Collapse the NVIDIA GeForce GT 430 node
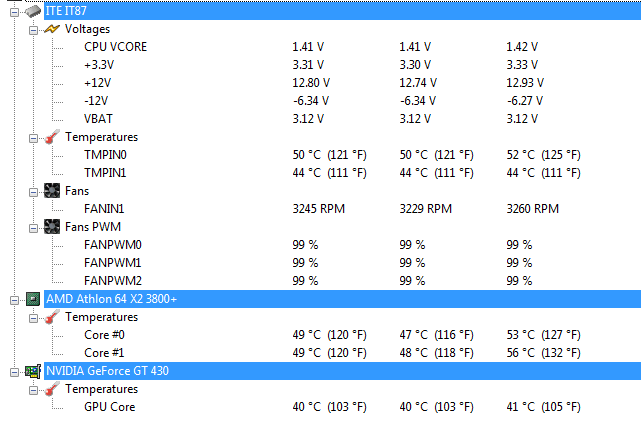 [x=14, y=372]
